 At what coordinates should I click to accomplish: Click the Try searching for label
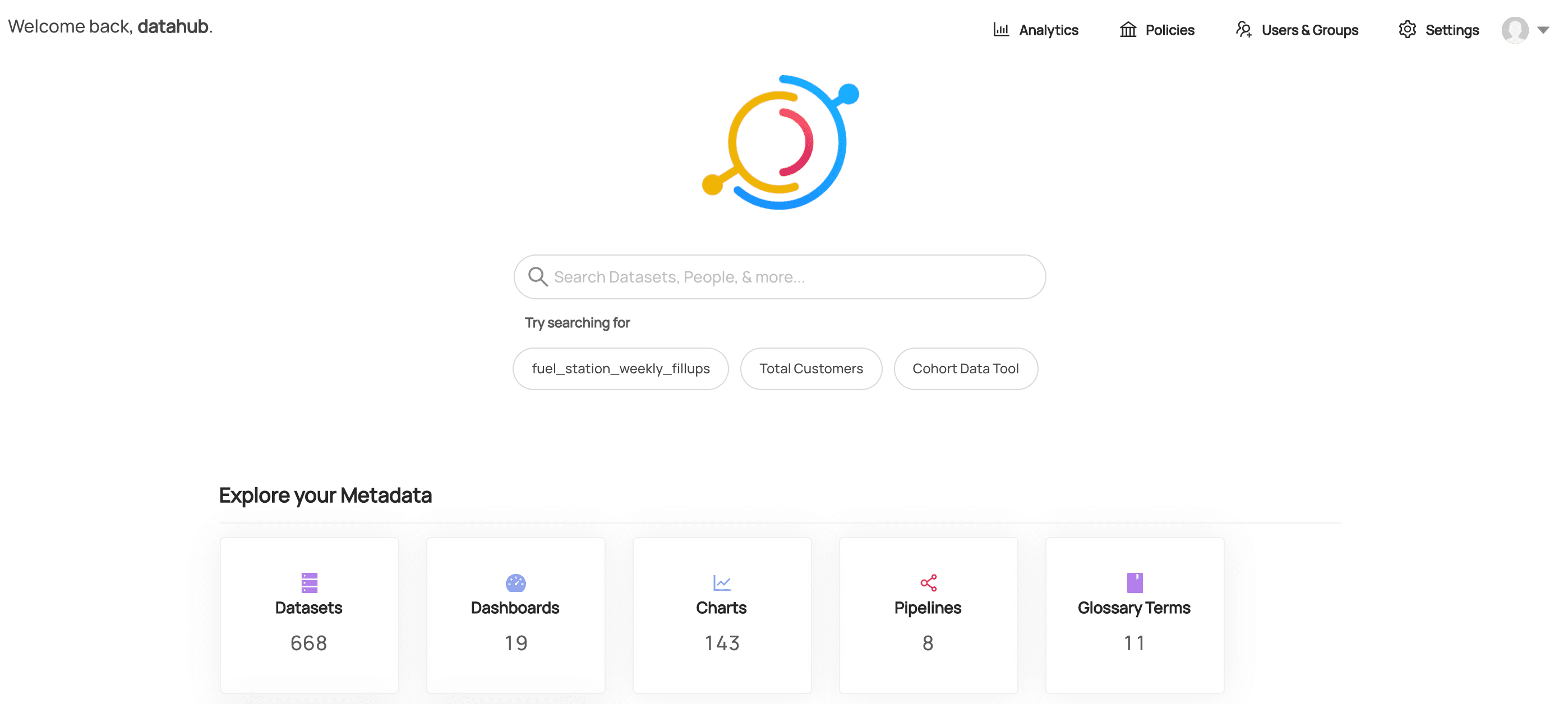tap(577, 322)
